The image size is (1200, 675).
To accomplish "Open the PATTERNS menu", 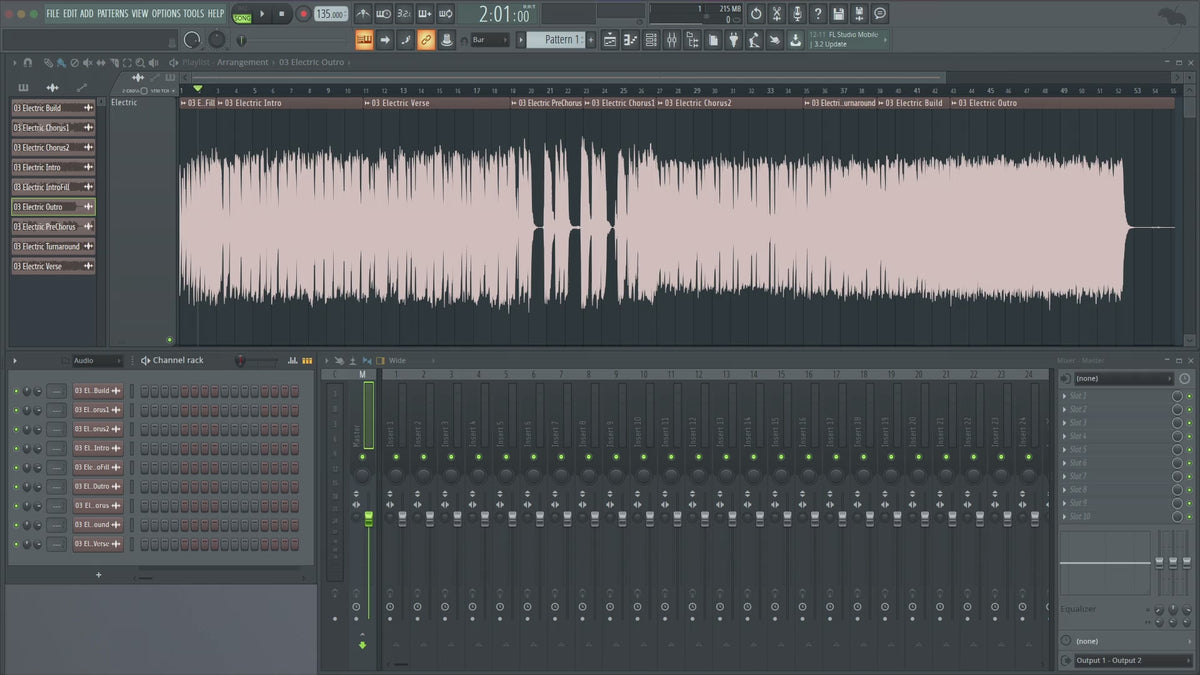I will (112, 14).
